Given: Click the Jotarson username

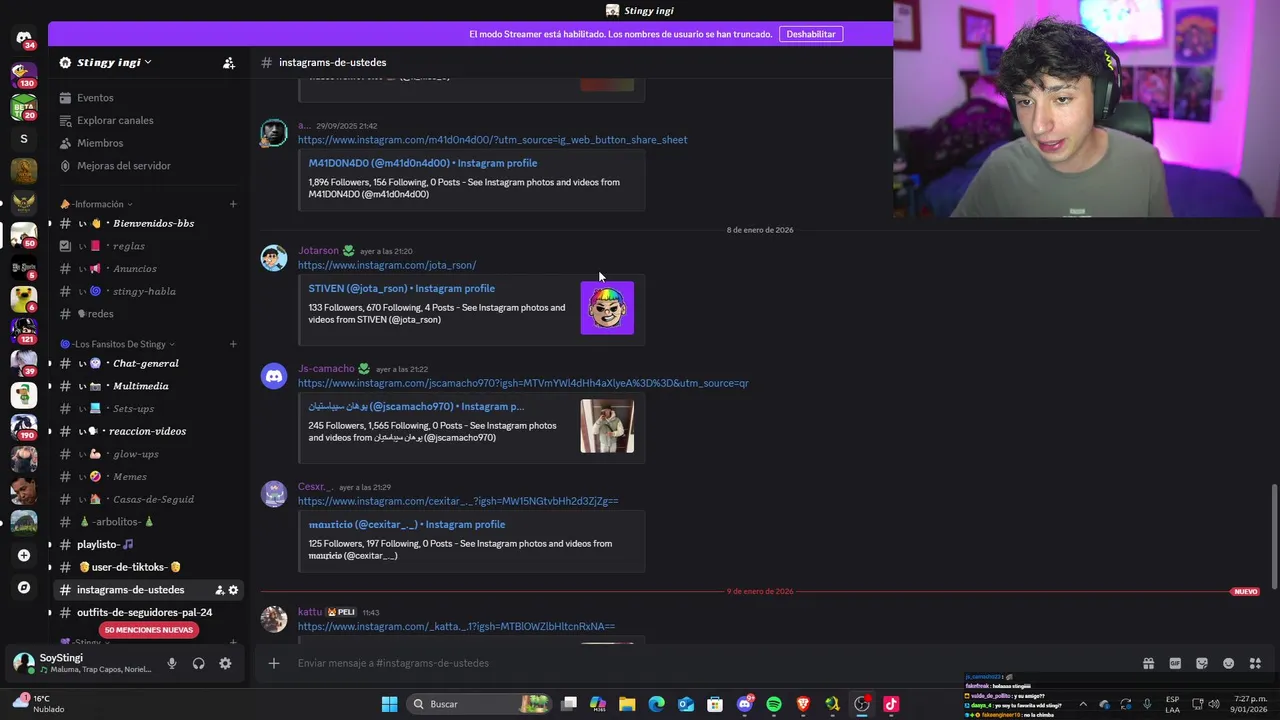Looking at the screenshot, I should tap(318, 250).
